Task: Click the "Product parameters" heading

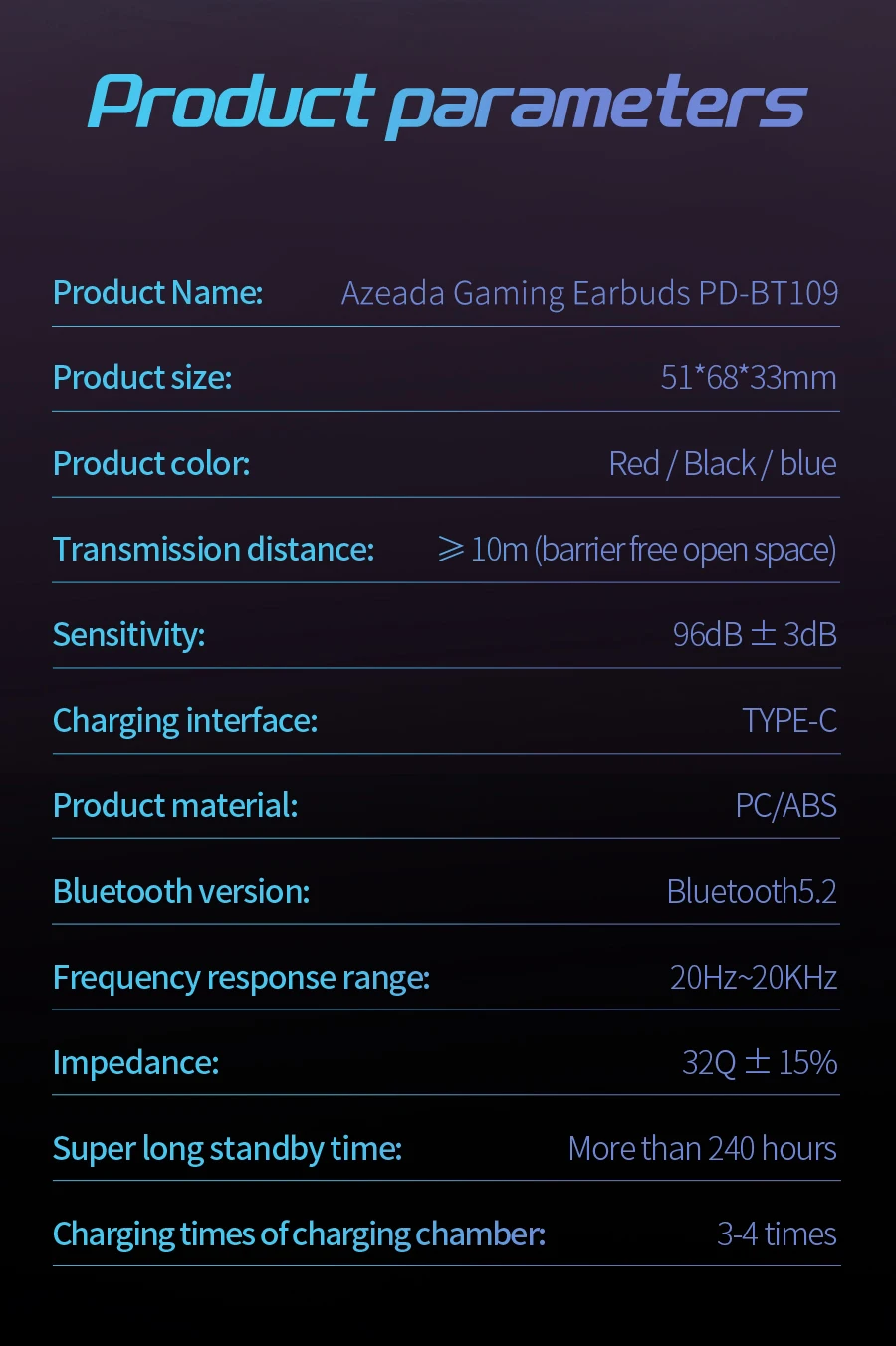Action: pyautogui.click(x=447, y=102)
